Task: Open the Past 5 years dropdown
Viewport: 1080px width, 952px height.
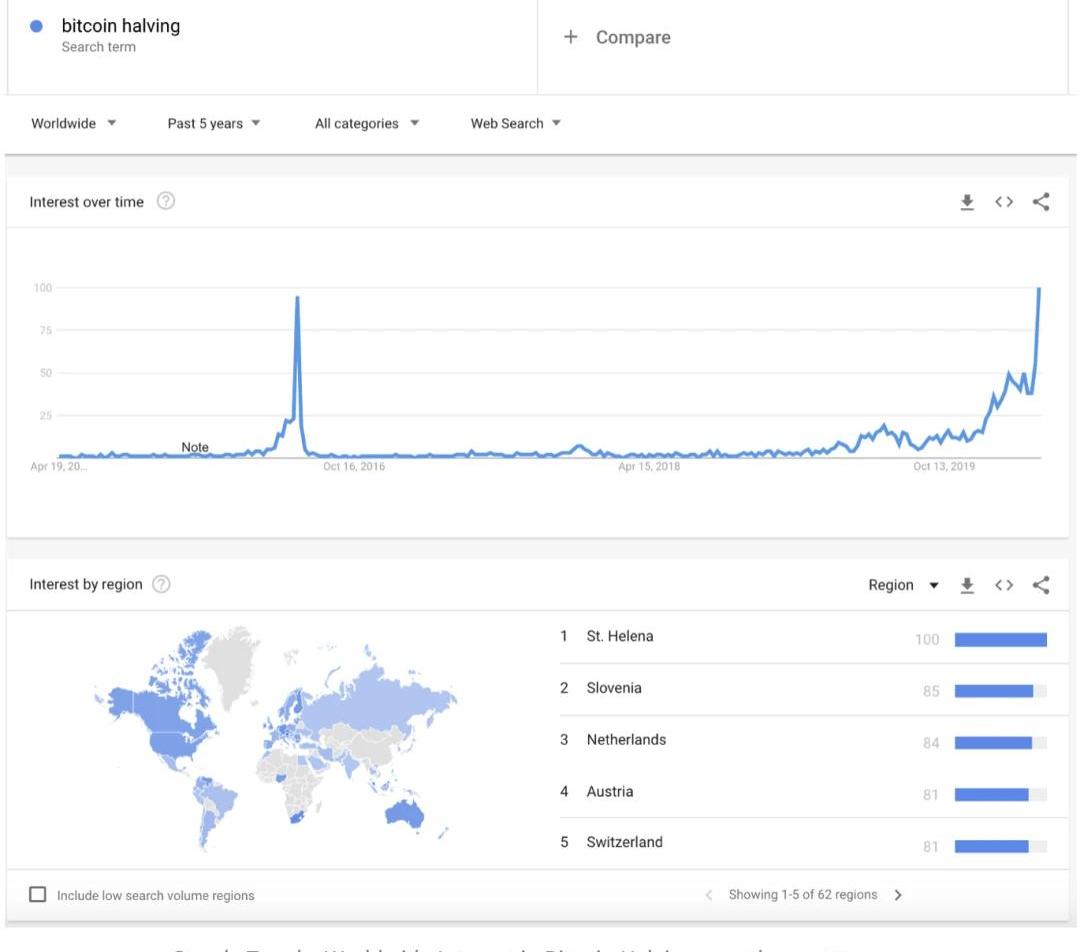Action: 214,123
